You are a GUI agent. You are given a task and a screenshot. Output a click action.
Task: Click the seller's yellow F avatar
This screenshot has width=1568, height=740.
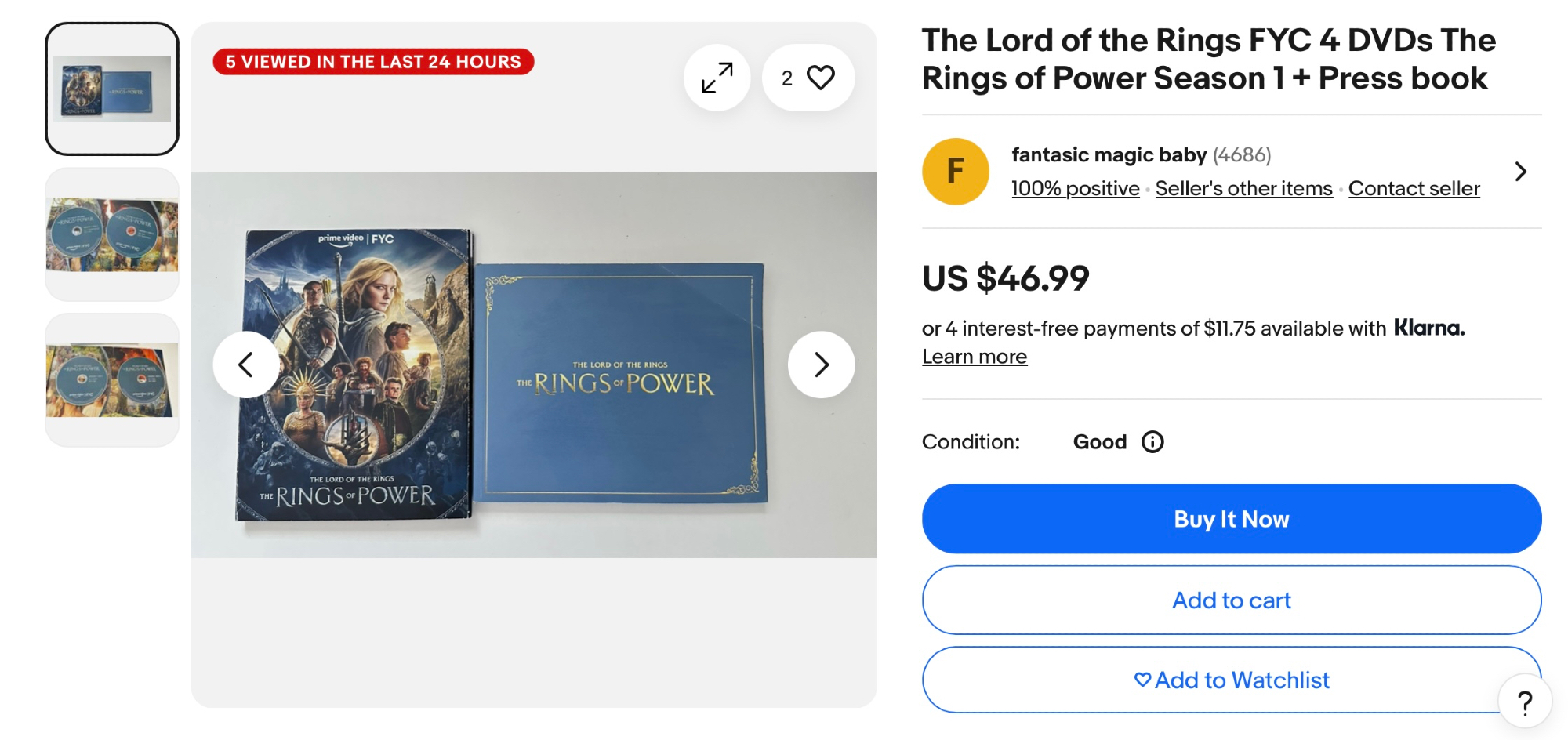point(955,172)
